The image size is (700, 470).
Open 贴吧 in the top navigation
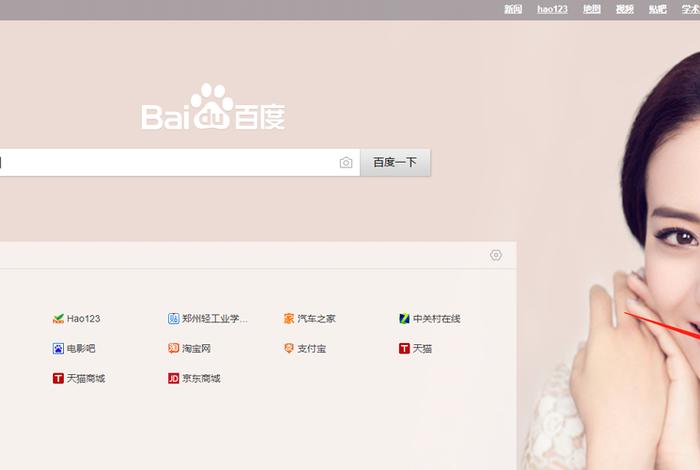[658, 9]
